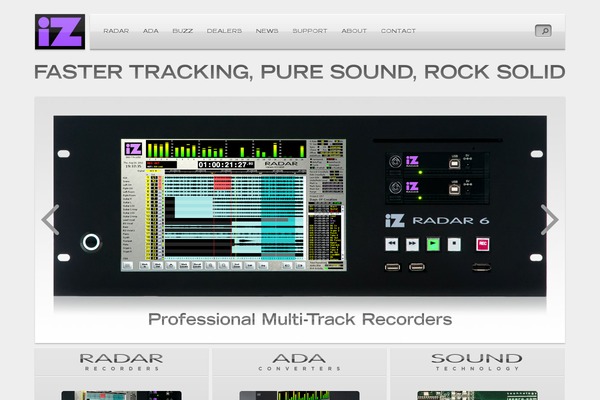Open the RADAR menu item
600x400 pixels.
click(x=116, y=31)
